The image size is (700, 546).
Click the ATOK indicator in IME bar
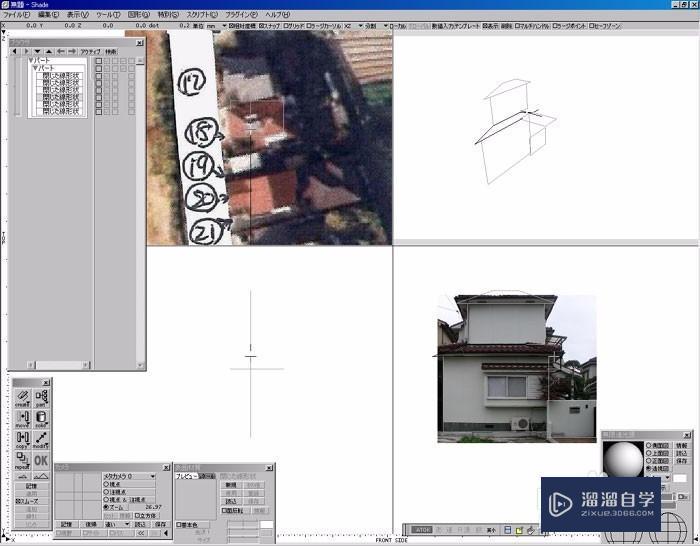click(x=421, y=530)
